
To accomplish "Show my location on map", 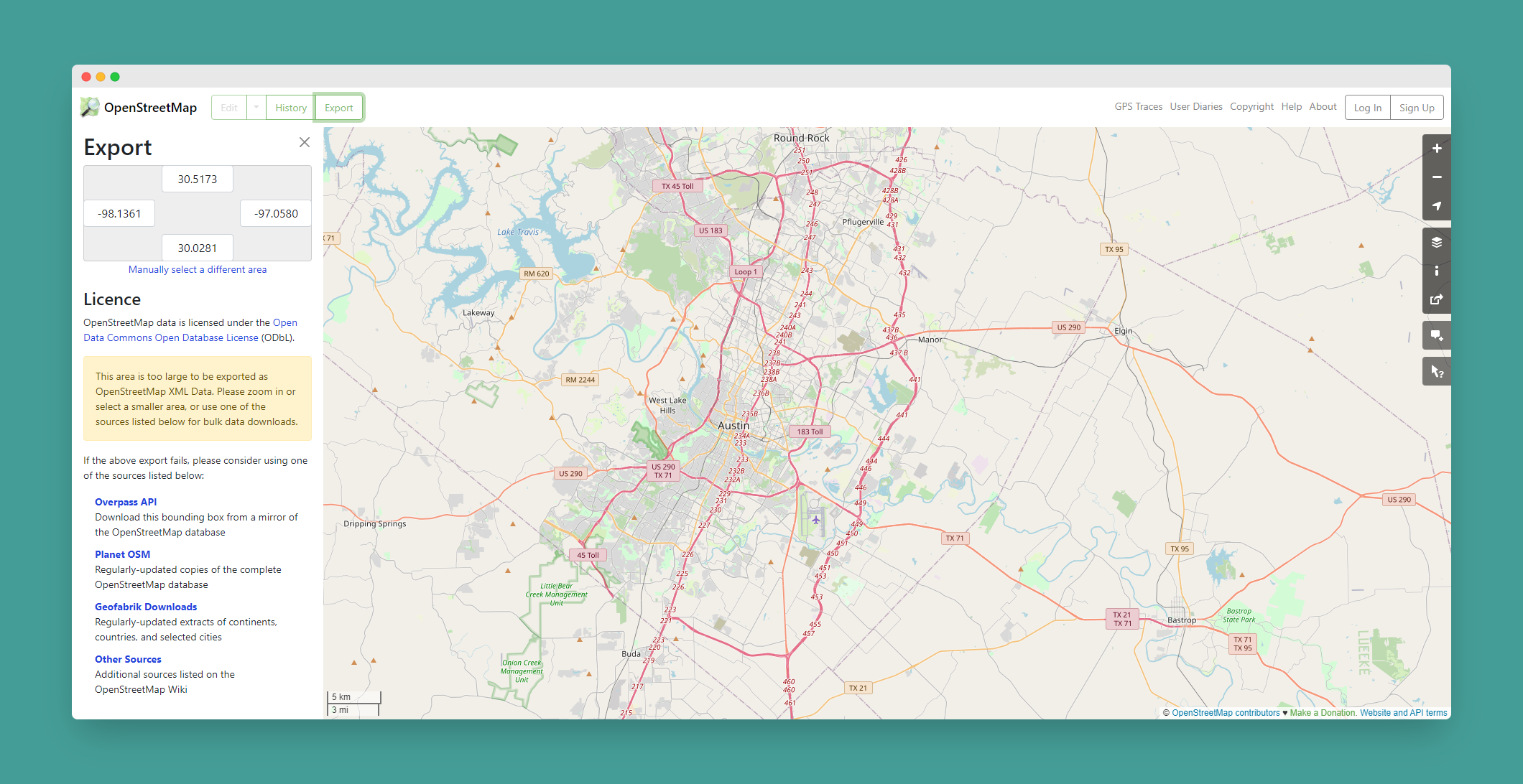I will pyautogui.click(x=1436, y=206).
